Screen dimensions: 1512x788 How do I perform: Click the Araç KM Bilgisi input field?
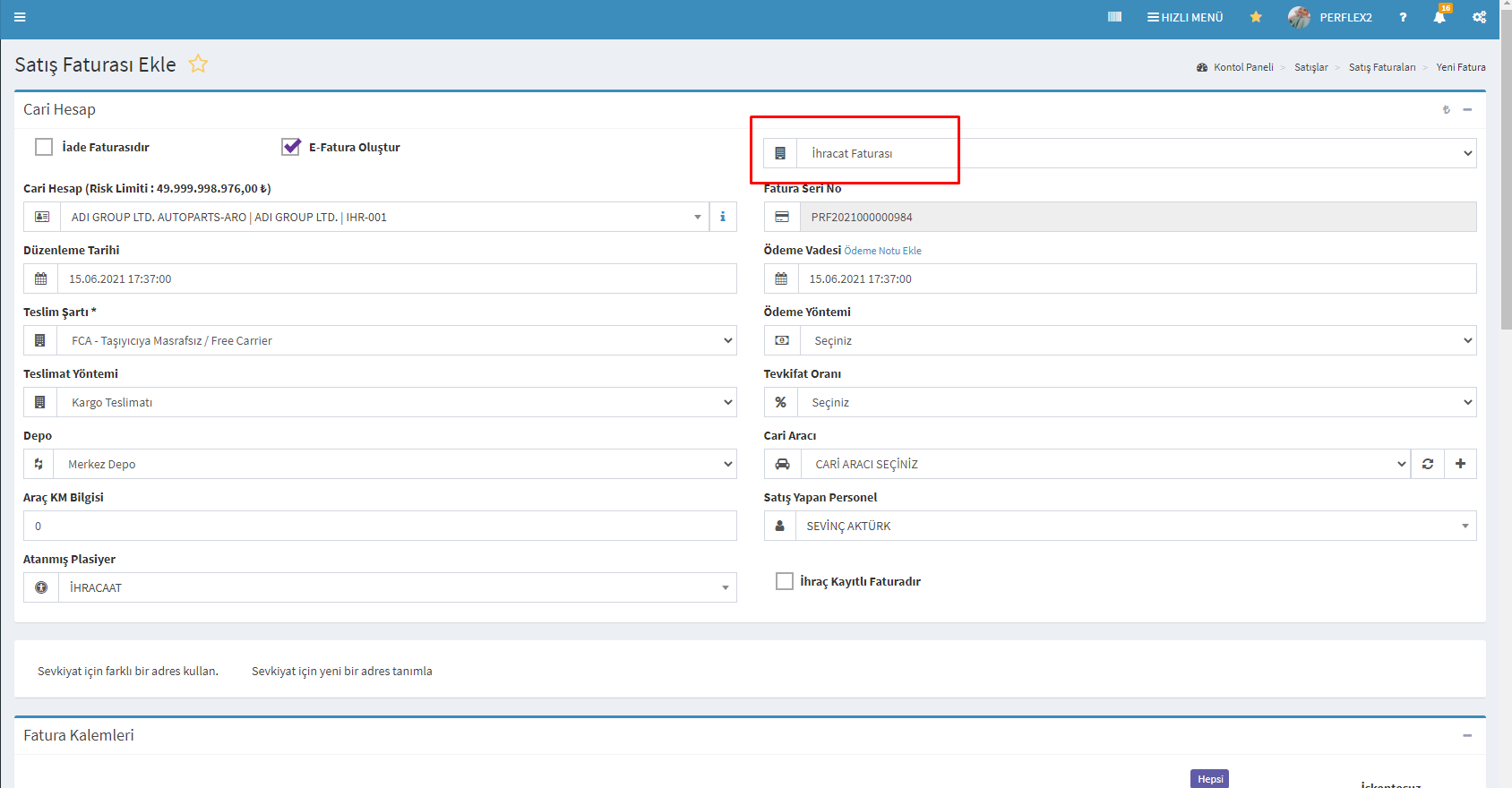pyautogui.click(x=380, y=526)
